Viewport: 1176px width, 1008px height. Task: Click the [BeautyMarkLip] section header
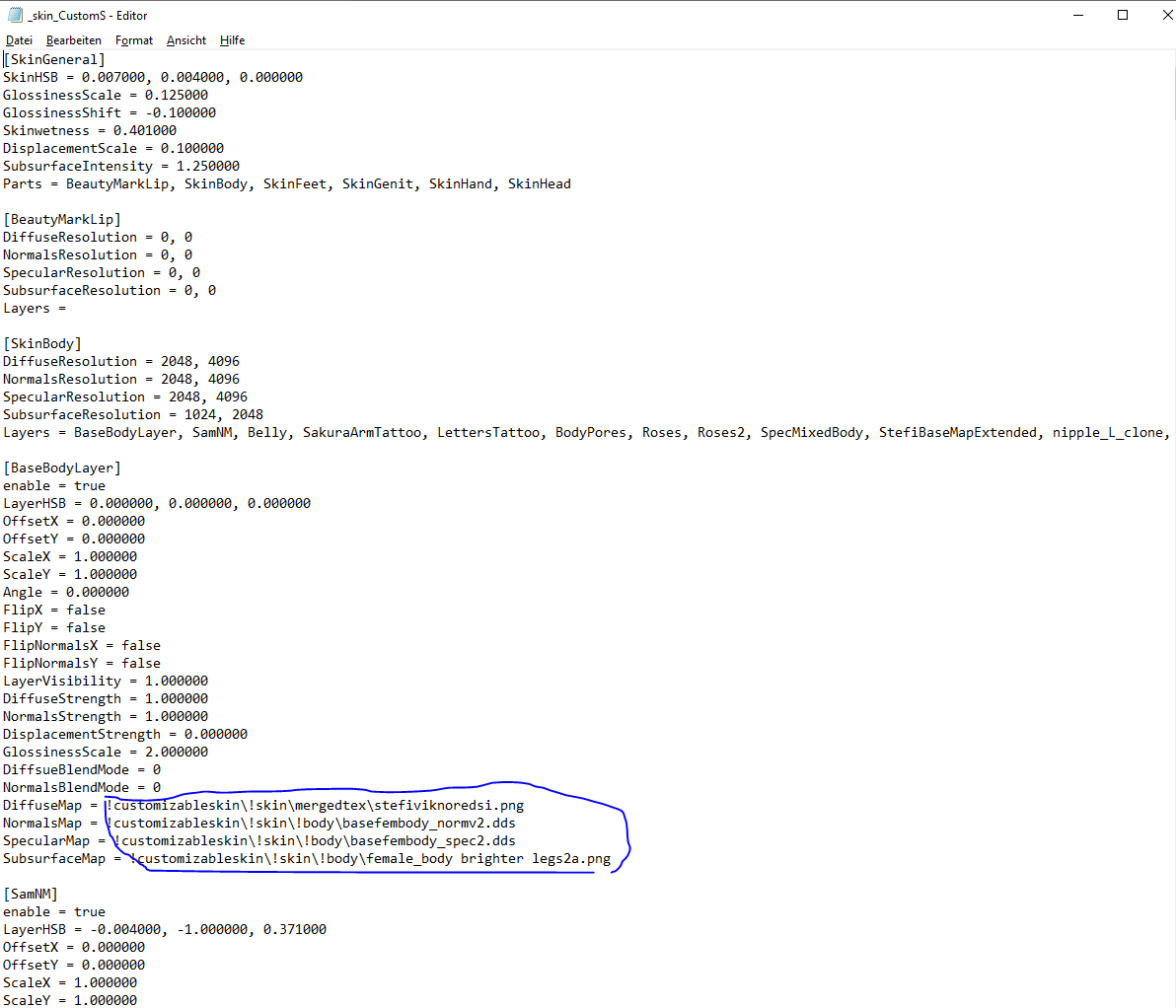coord(62,220)
